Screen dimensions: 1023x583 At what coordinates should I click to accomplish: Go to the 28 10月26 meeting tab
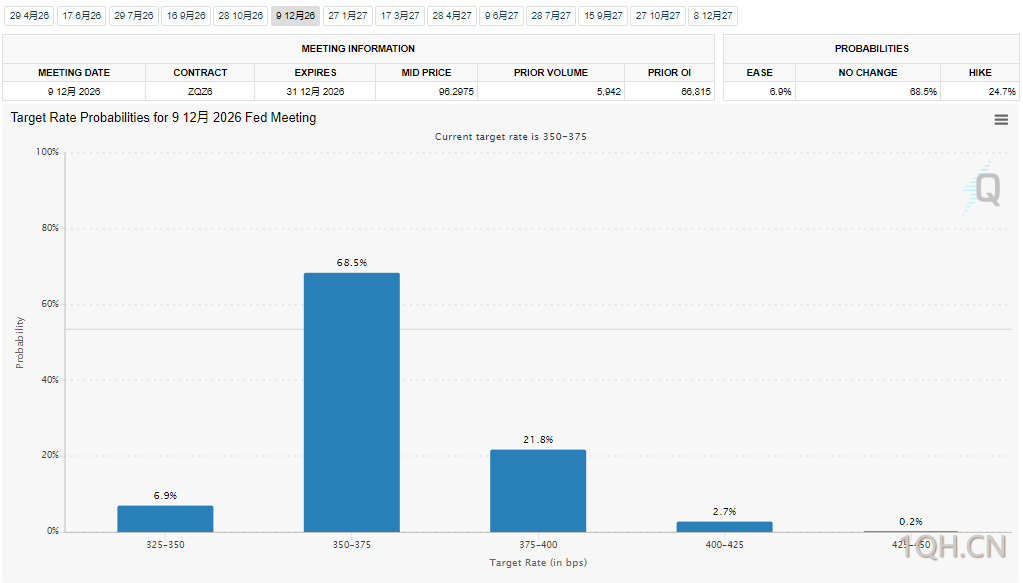[240, 16]
